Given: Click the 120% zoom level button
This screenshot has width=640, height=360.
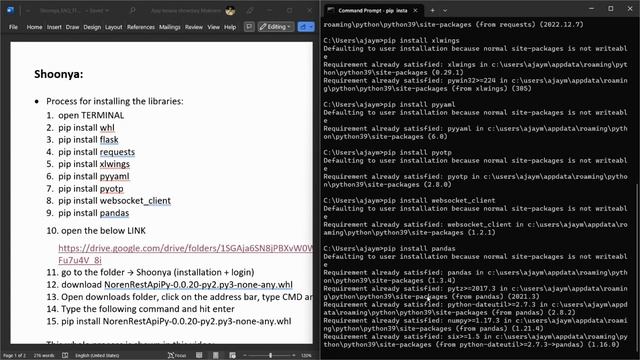Looking at the screenshot, I should point(306,356).
